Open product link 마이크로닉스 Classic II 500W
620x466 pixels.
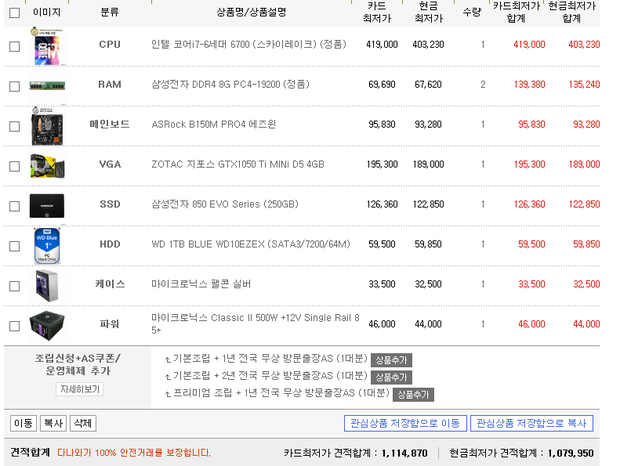[x=255, y=323]
